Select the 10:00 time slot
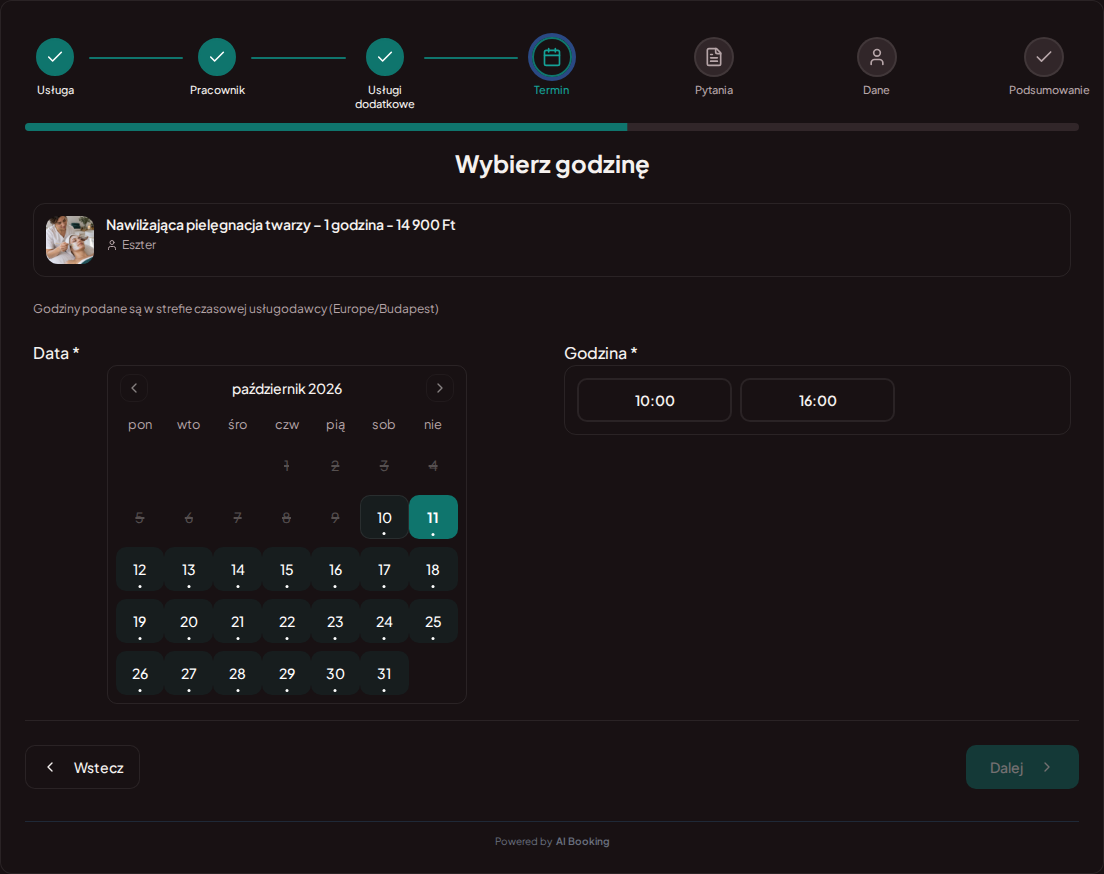Viewport: 1104px width, 874px height. 654,401
